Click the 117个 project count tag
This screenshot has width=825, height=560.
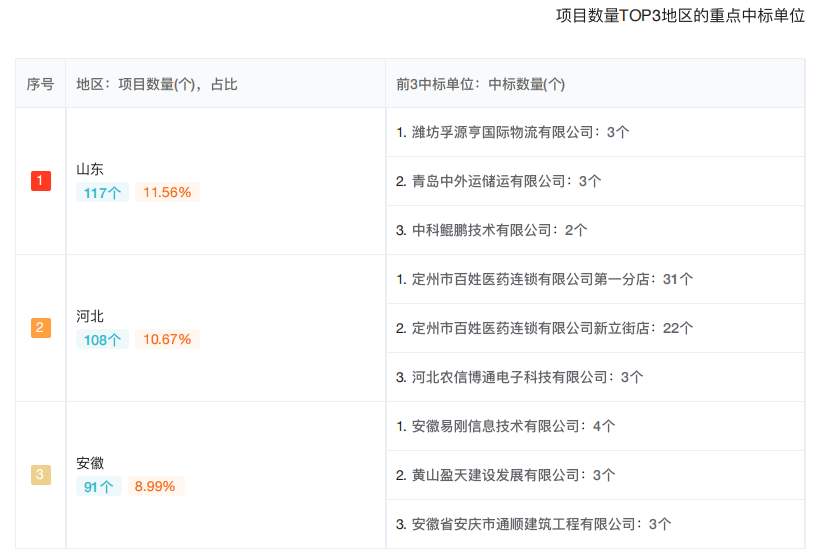tap(103, 193)
